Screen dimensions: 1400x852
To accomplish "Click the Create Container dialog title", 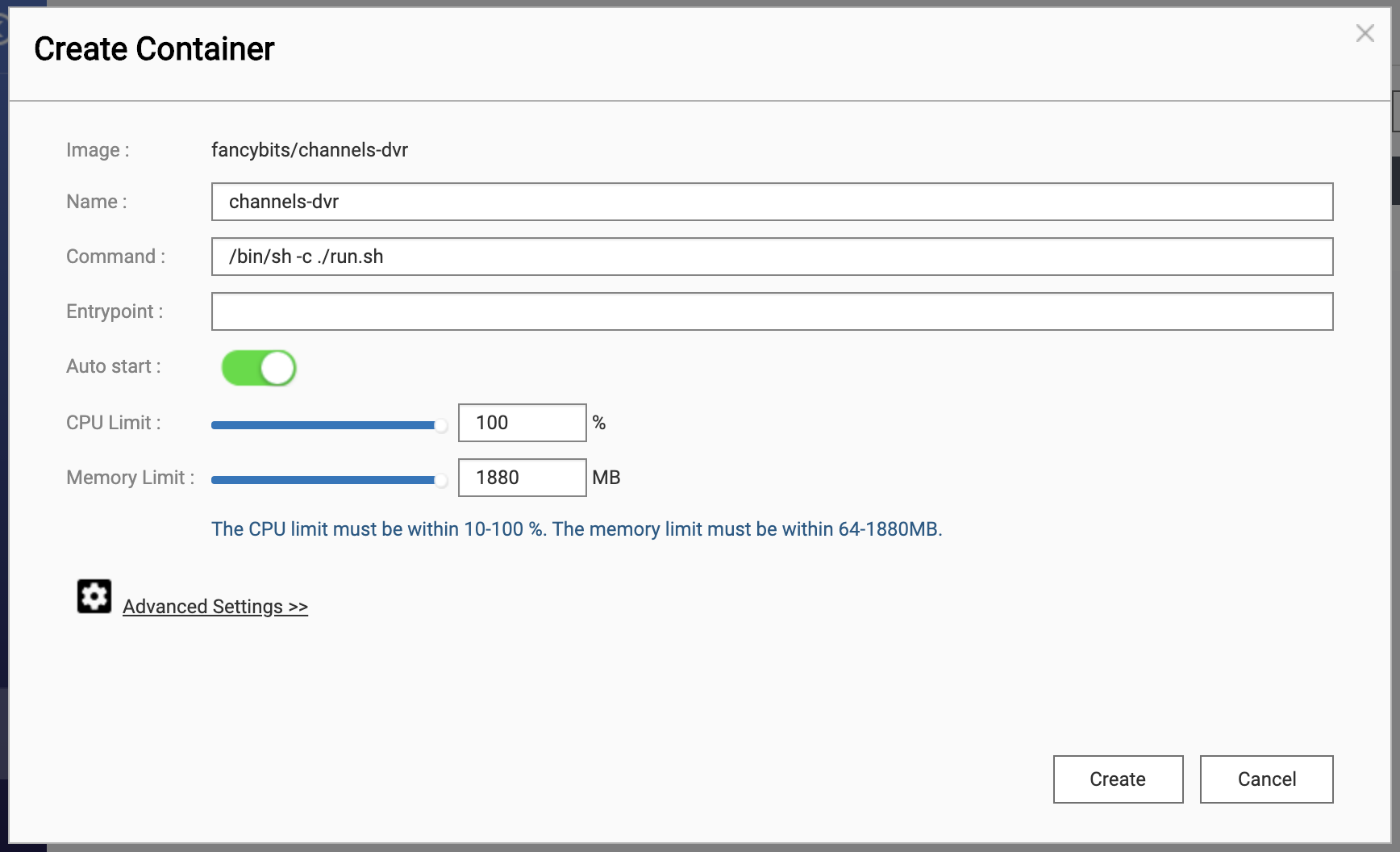I will [x=154, y=49].
